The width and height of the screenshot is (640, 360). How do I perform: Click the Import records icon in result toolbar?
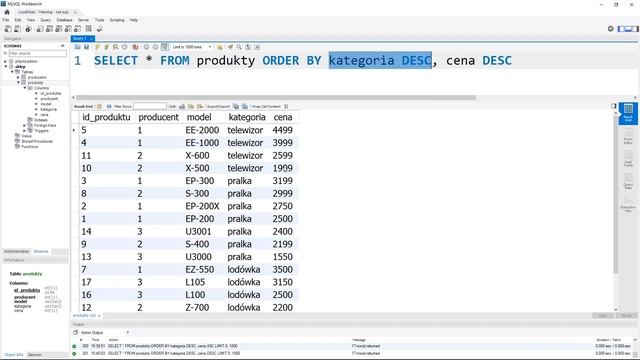[245, 106]
